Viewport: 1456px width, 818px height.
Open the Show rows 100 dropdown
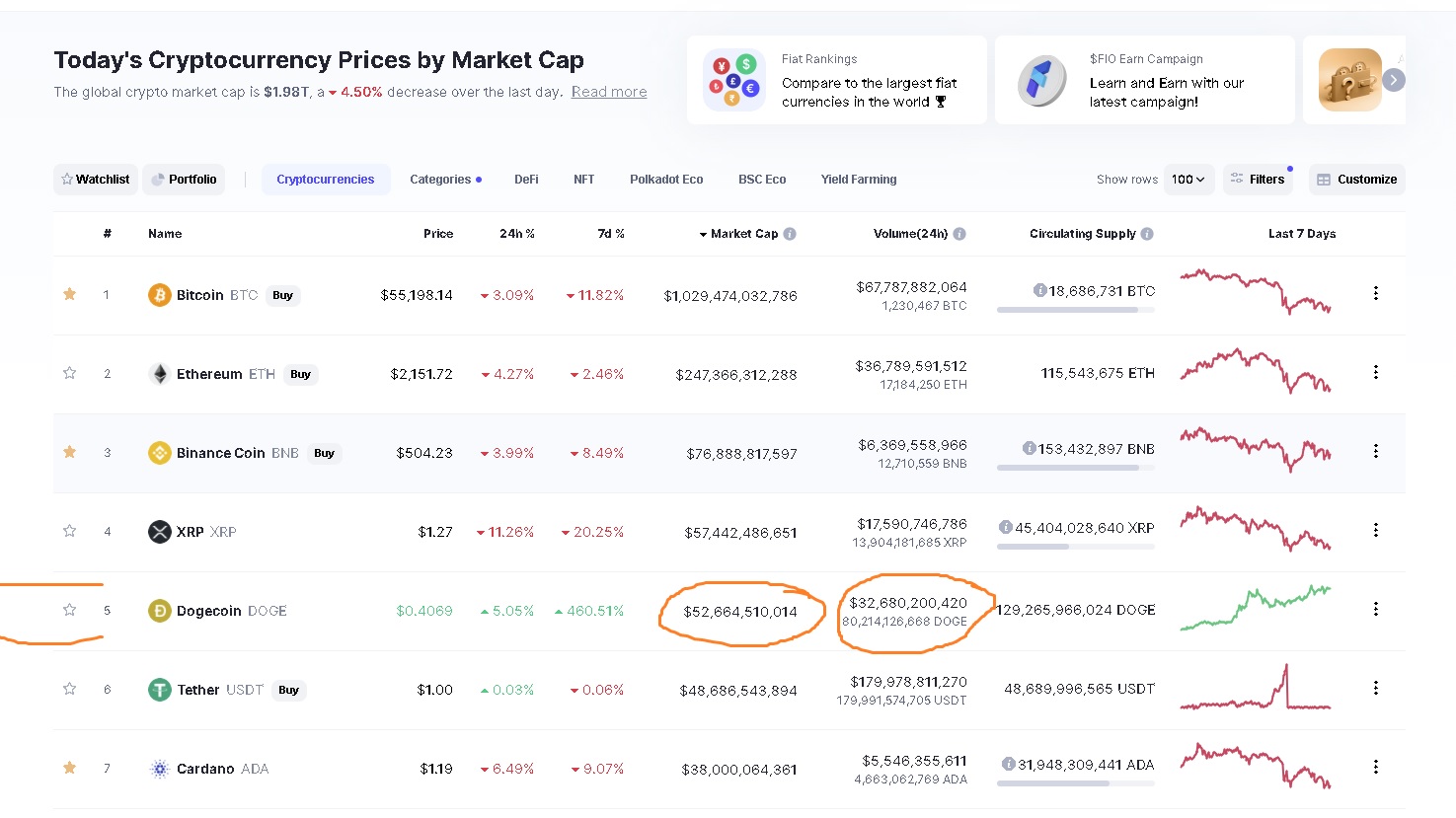pos(1188,180)
